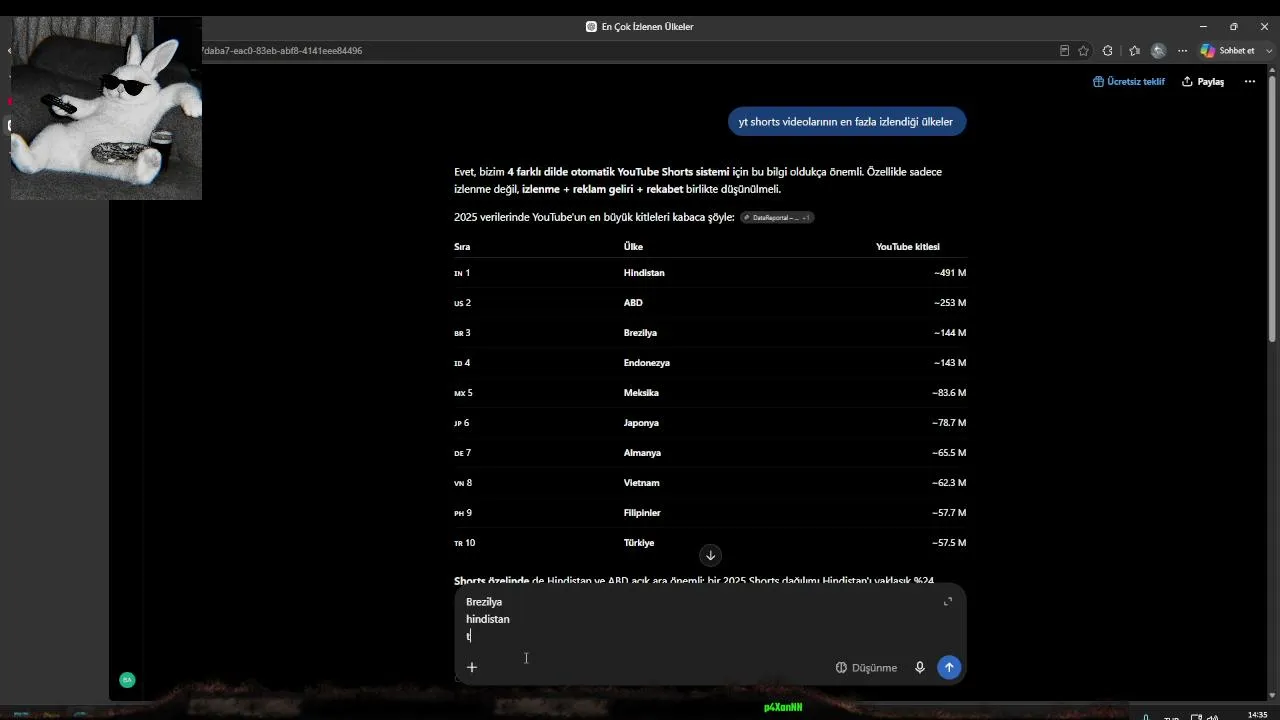The height and width of the screenshot is (720, 1280).
Task: Click the Filipinler table cell
Action: point(642,513)
